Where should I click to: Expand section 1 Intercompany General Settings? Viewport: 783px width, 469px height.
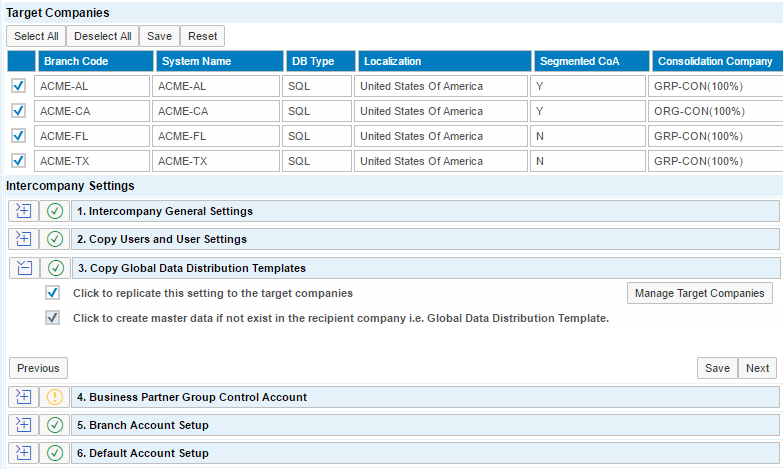(24, 211)
